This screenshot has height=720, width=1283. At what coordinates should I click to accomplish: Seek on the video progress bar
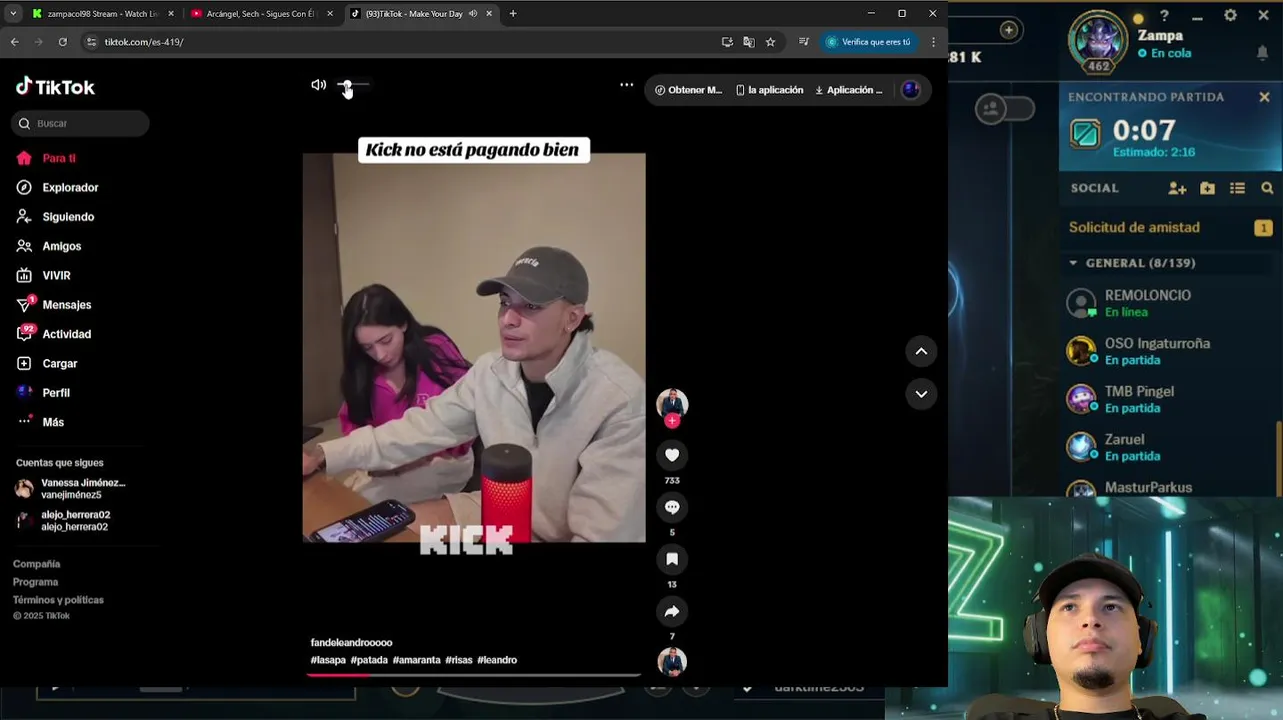tap(474, 675)
